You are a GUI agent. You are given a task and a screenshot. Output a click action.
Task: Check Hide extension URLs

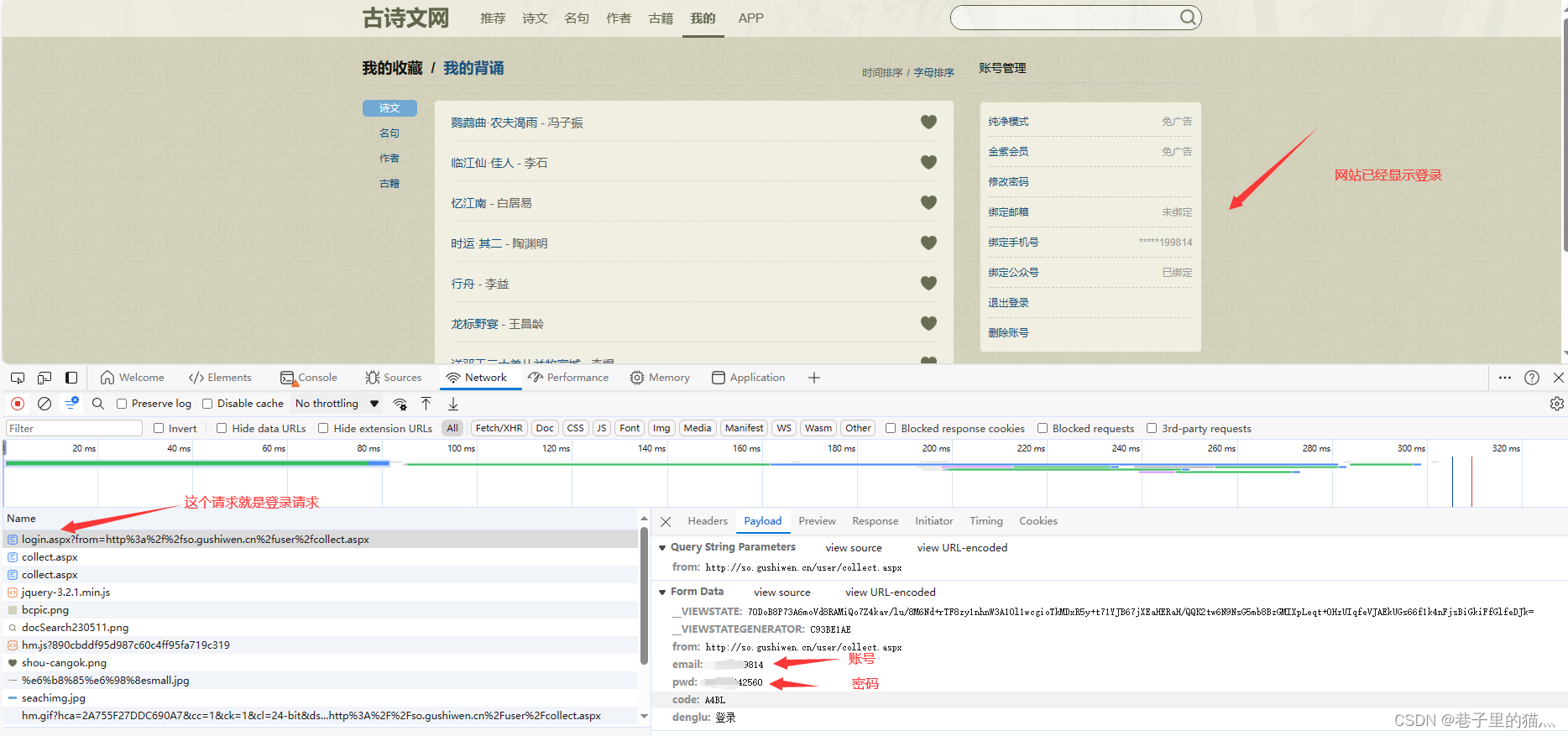323,428
